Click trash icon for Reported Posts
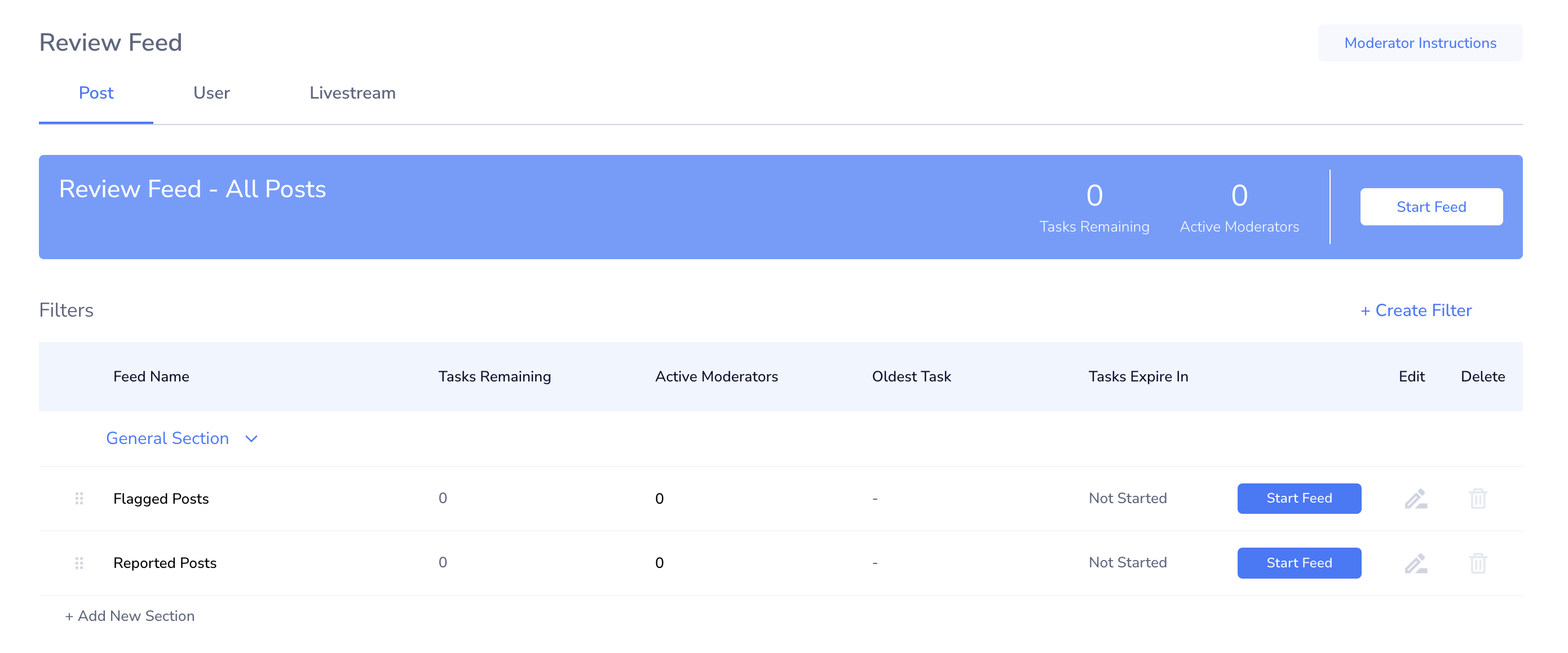 1477,563
